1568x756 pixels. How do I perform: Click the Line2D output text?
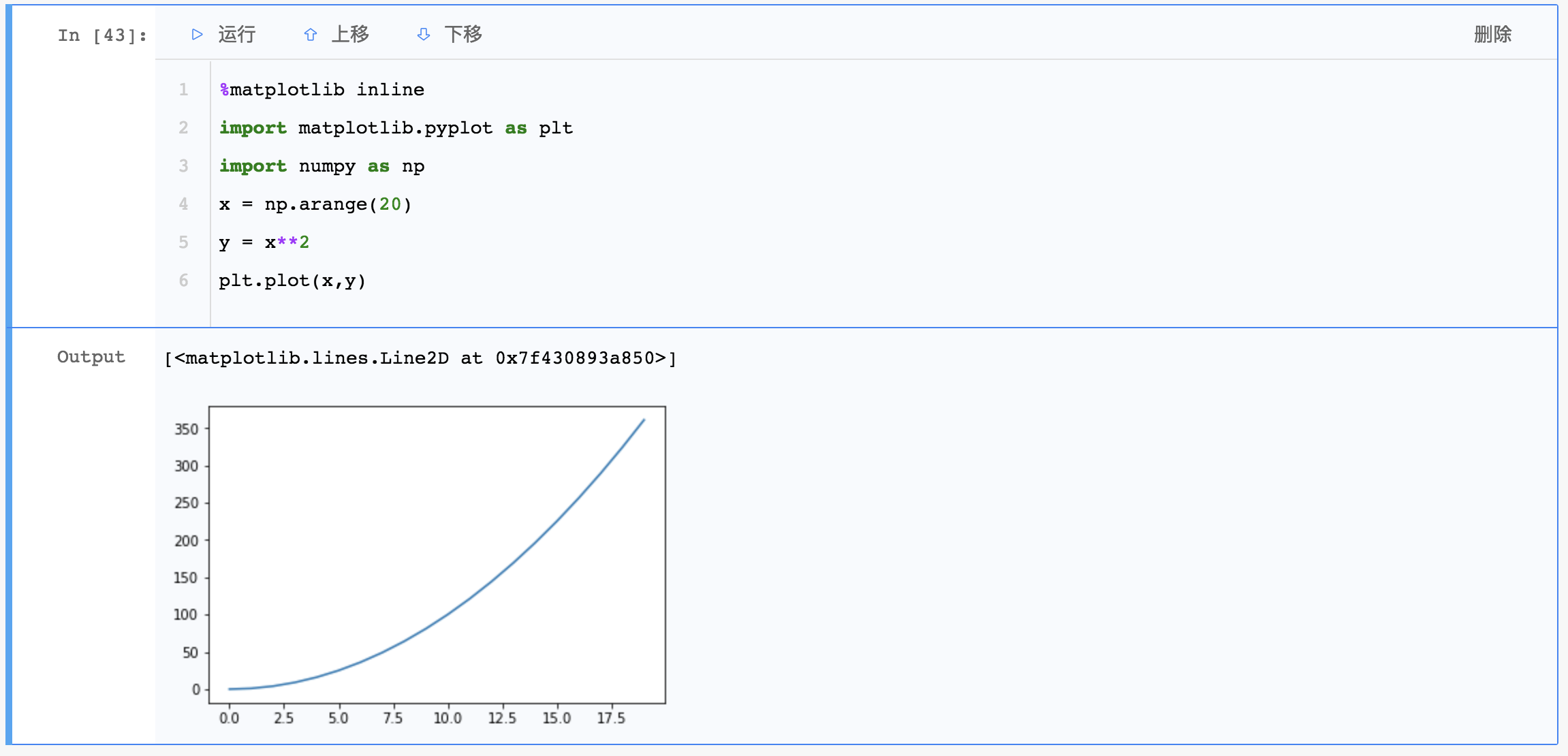point(420,358)
